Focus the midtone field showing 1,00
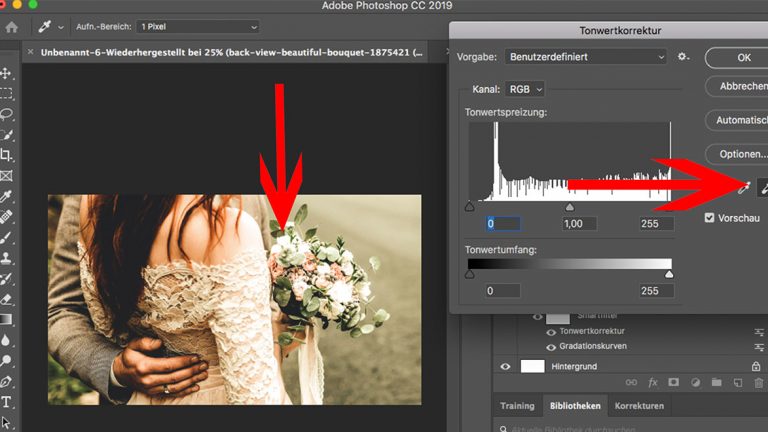 [x=579, y=224]
